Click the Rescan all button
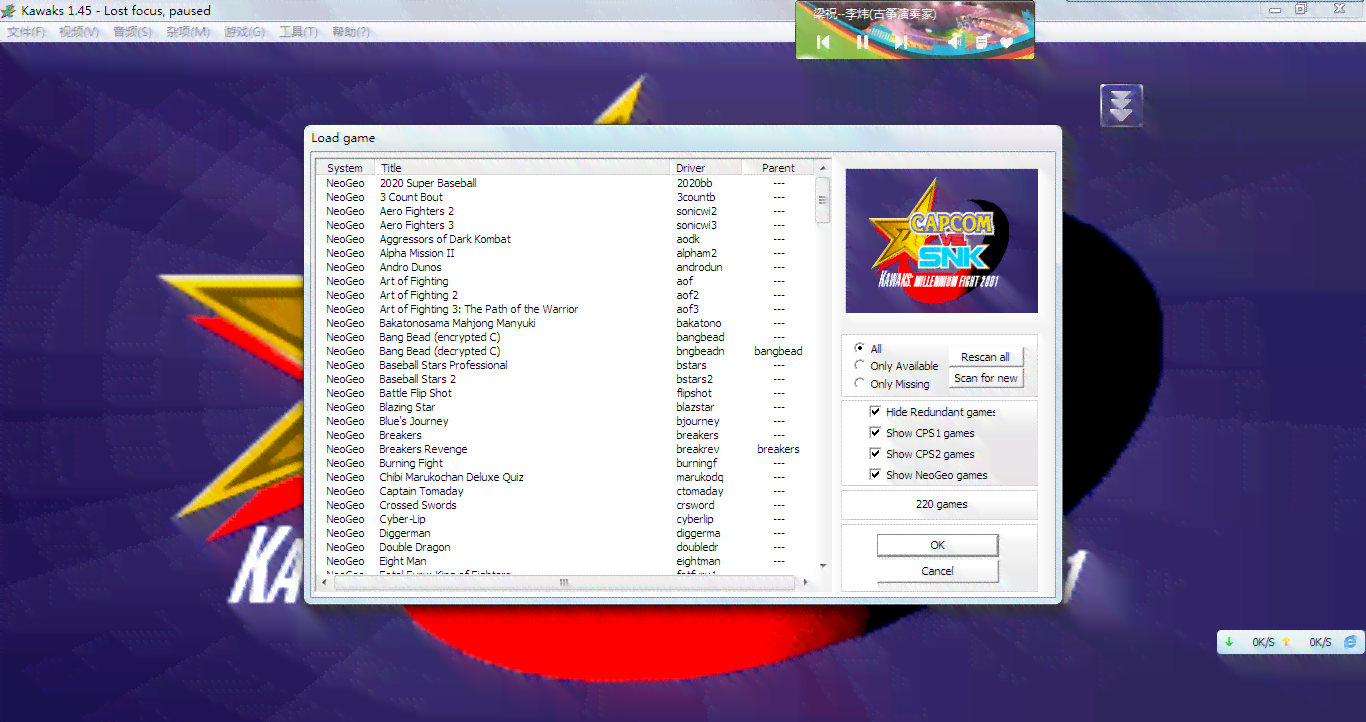 (985, 357)
